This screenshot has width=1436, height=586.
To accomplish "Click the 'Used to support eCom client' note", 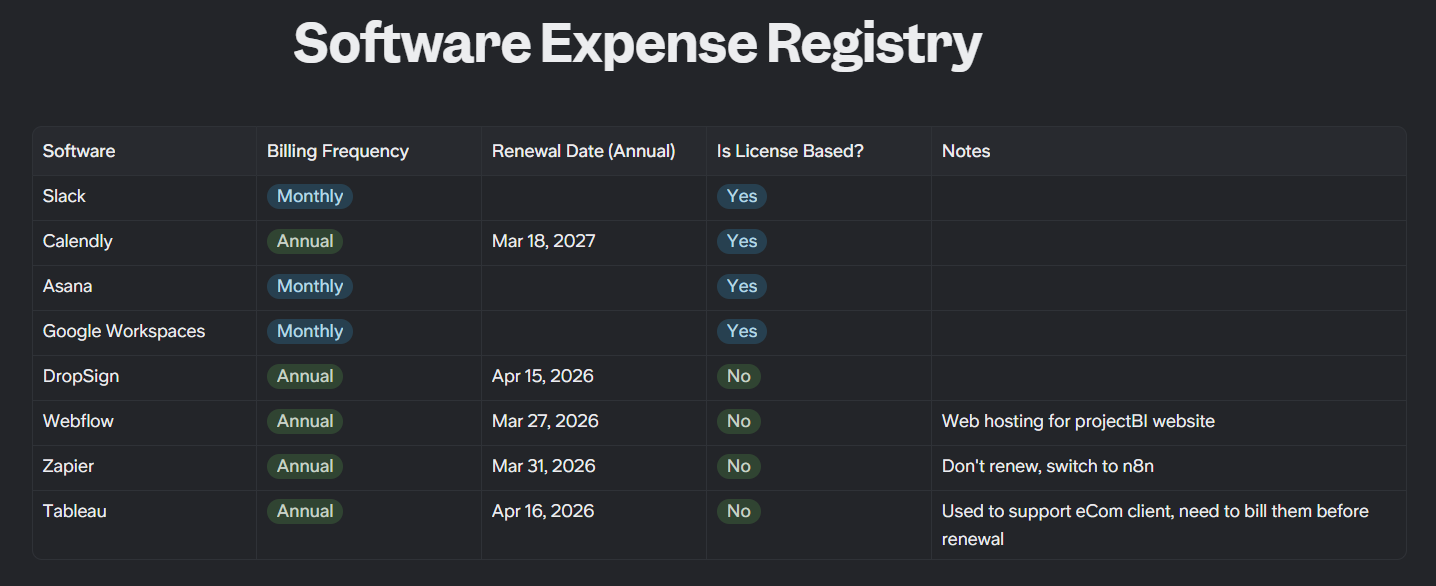I will click(1155, 525).
